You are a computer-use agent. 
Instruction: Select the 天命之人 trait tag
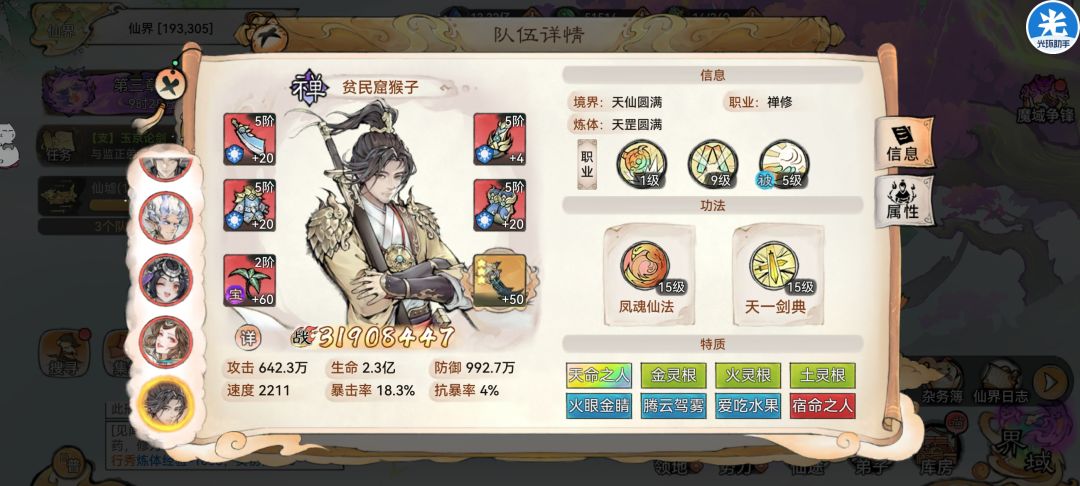pyautogui.click(x=599, y=376)
